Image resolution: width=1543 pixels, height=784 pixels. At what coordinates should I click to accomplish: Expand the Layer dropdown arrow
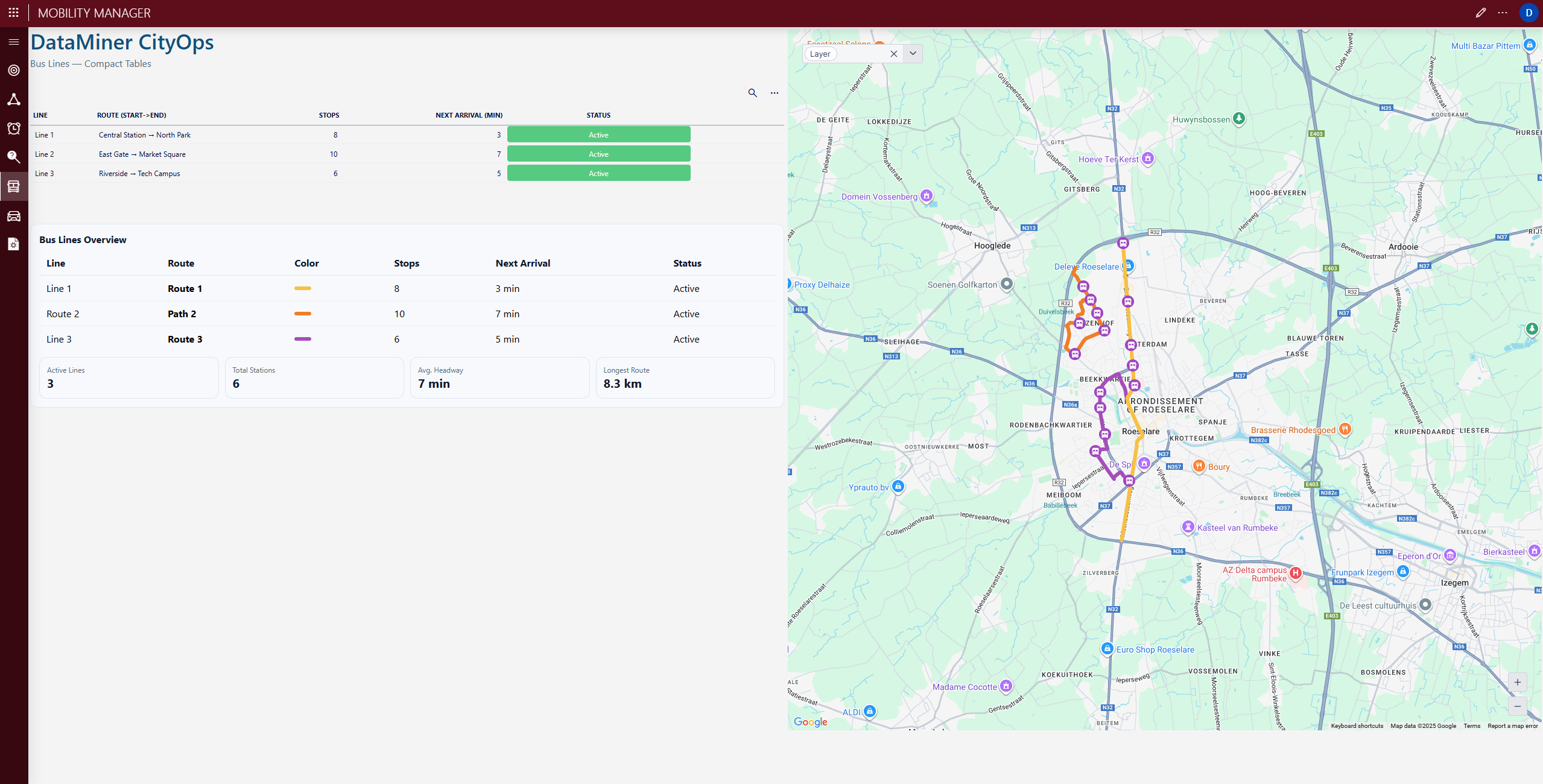click(913, 54)
